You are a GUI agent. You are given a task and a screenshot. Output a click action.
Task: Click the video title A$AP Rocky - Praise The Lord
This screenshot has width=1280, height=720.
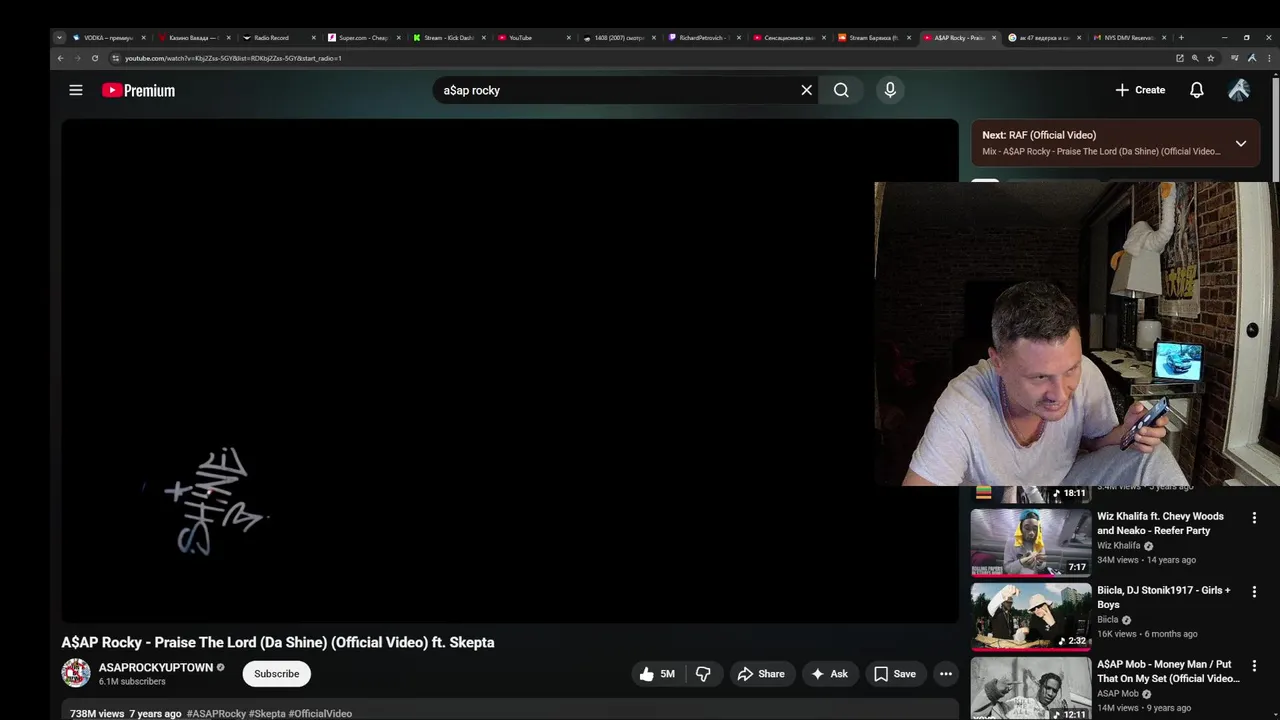(278, 643)
